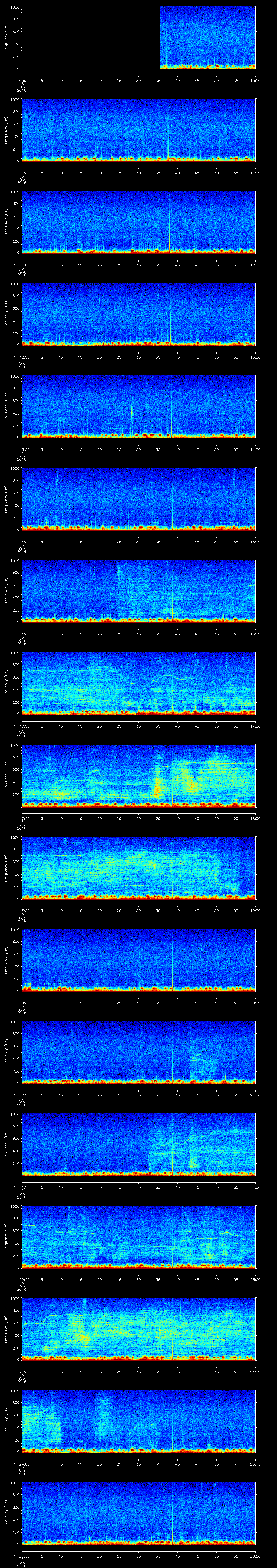Pick the spectrogram panel starting at 11:18:00
This screenshot has height=1568, width=277.
coord(139,868)
